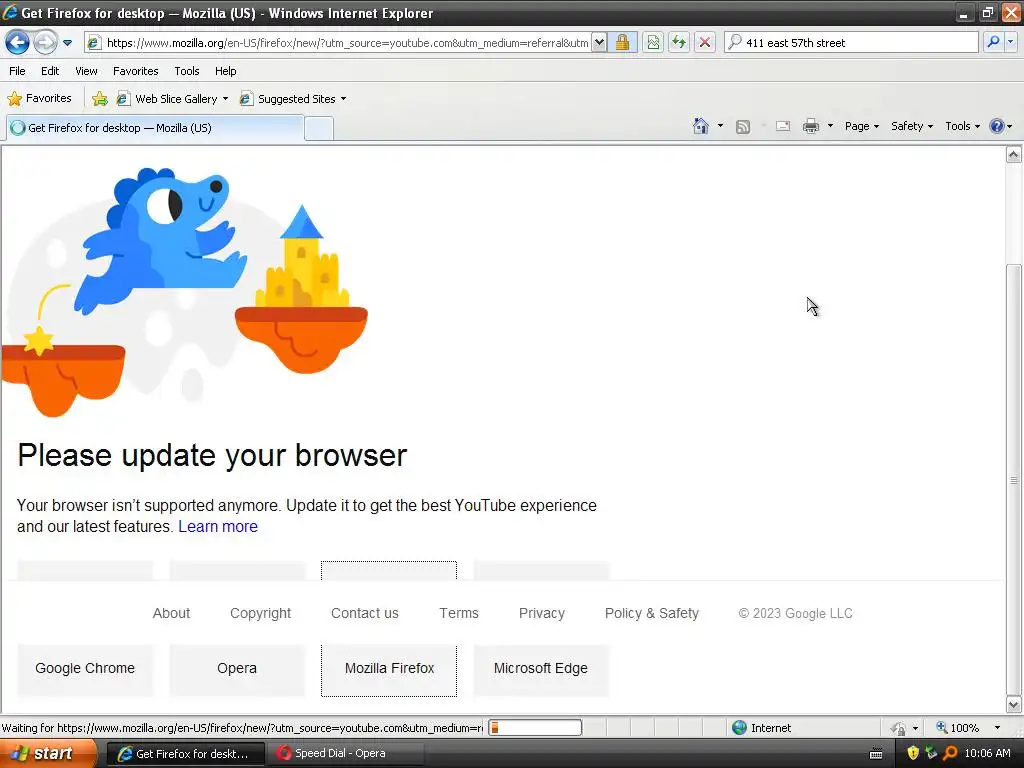
Task: Click the Forward navigation arrow
Action: point(44,42)
